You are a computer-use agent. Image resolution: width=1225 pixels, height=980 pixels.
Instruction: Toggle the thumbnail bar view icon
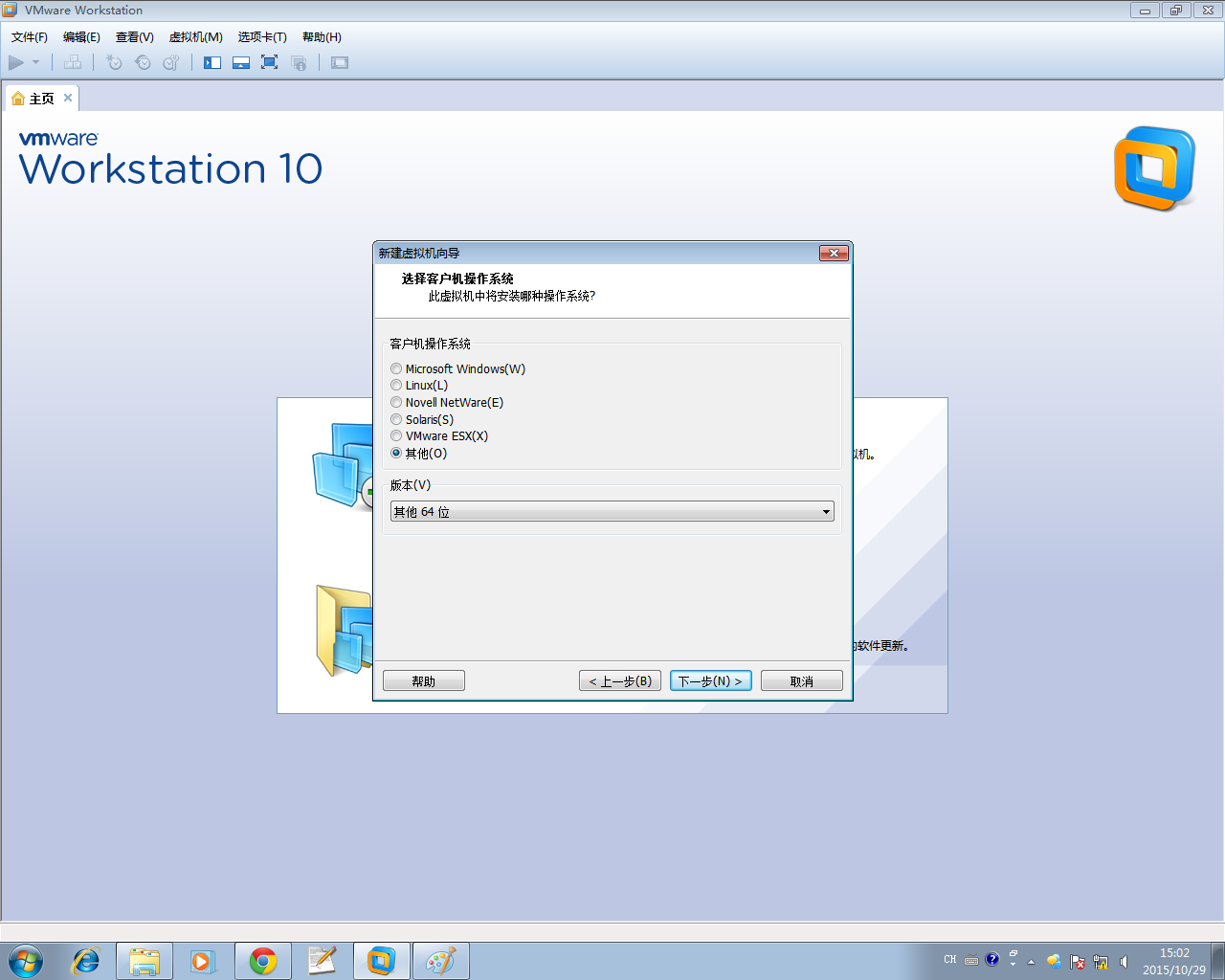coord(241,62)
